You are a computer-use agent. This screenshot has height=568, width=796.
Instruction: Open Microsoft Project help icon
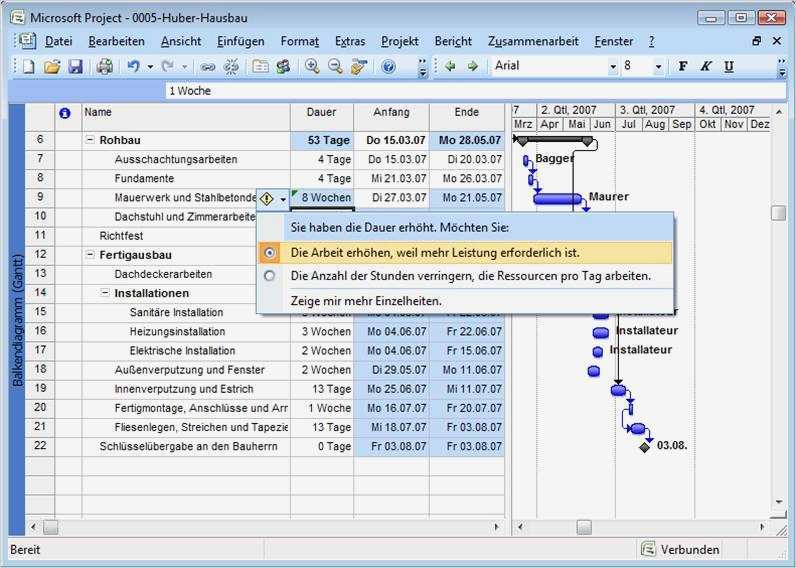click(388, 66)
